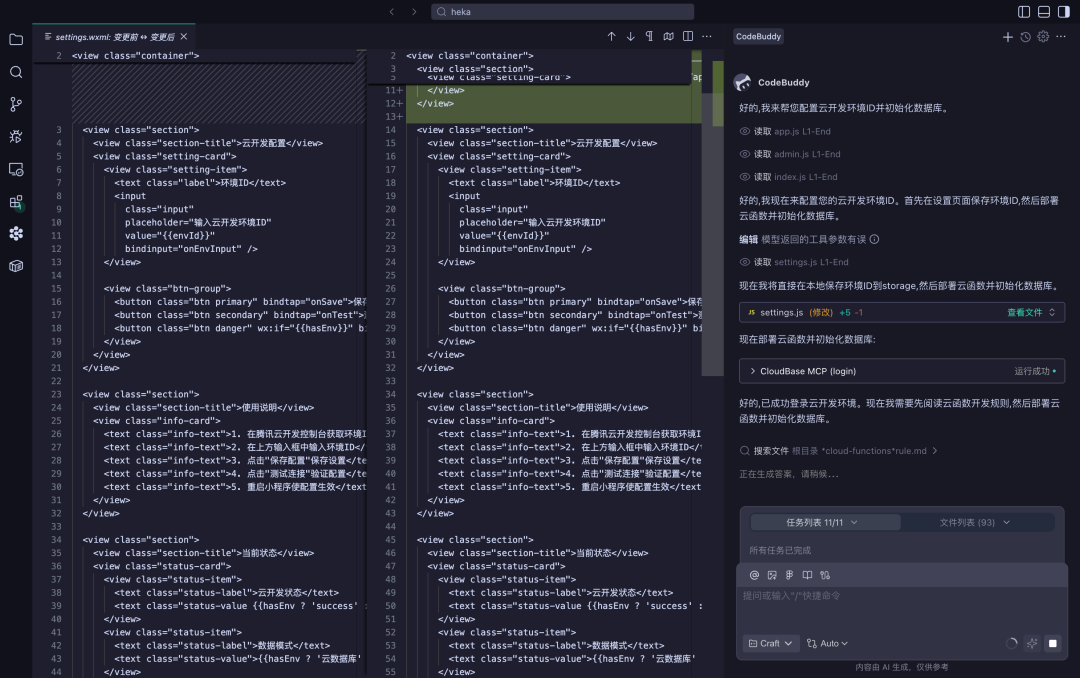Toggle side-by-side diff view icon
This screenshot has width=1080, height=678.
pyautogui.click(x=688, y=37)
